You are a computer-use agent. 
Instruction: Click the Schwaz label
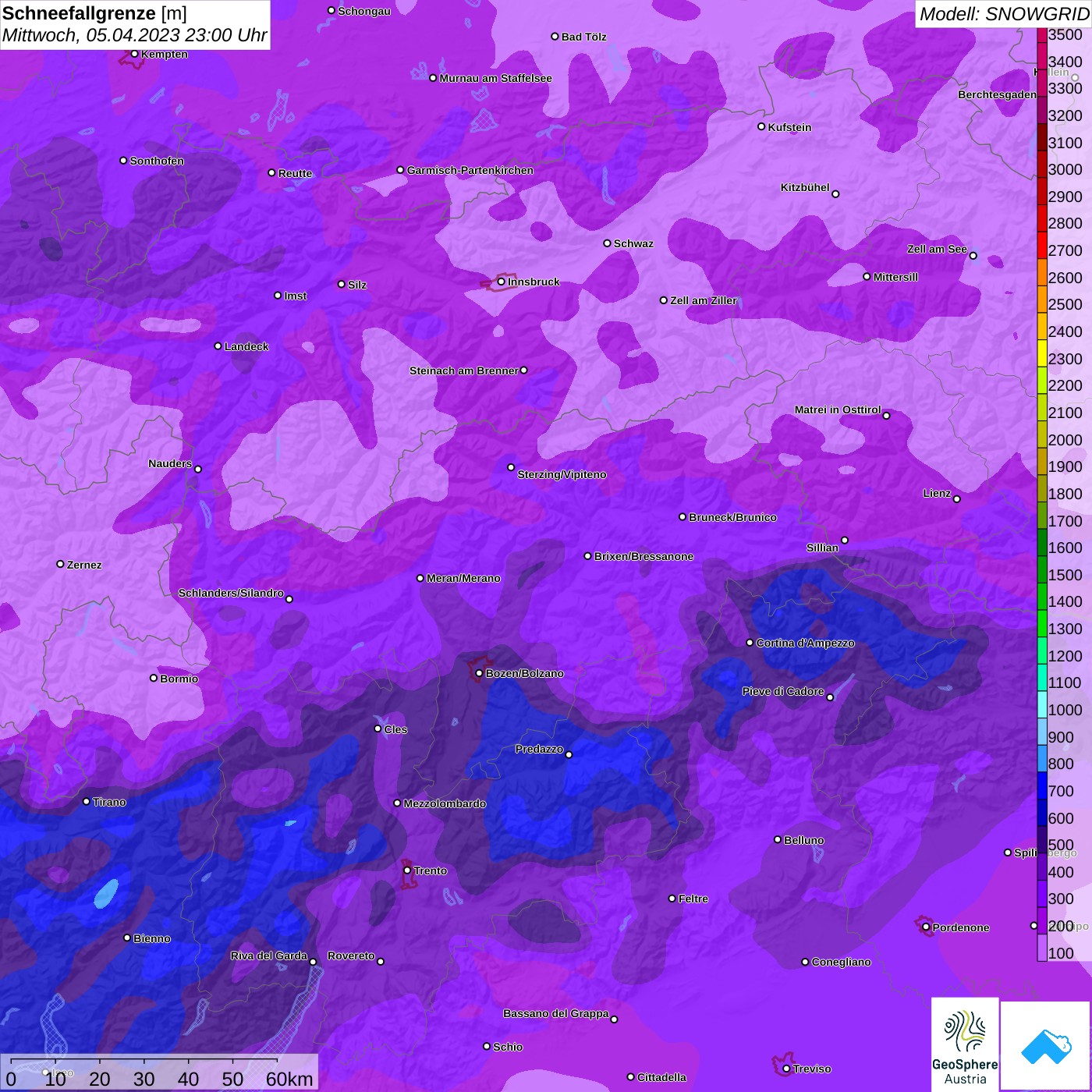[x=633, y=243]
